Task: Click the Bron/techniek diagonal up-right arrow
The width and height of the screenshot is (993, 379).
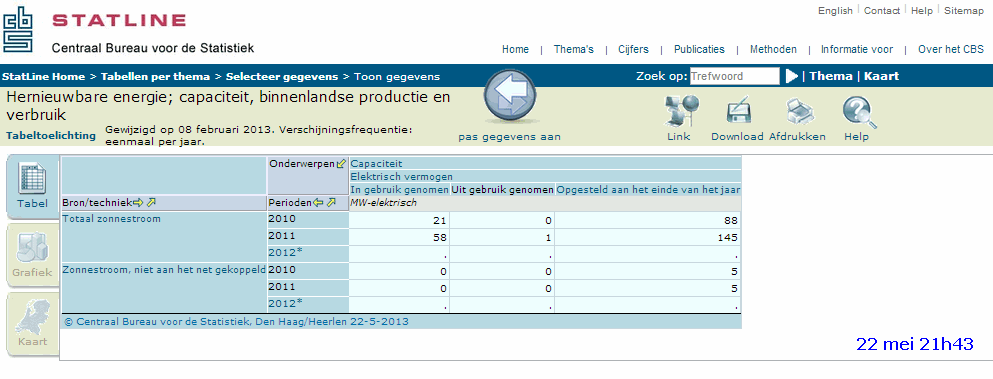Action: 151,203
